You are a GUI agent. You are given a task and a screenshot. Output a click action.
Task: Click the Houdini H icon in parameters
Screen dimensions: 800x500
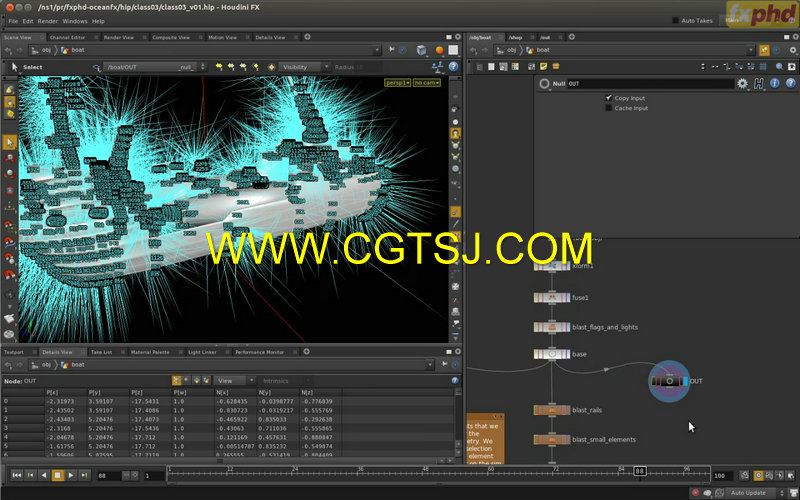[x=759, y=84]
